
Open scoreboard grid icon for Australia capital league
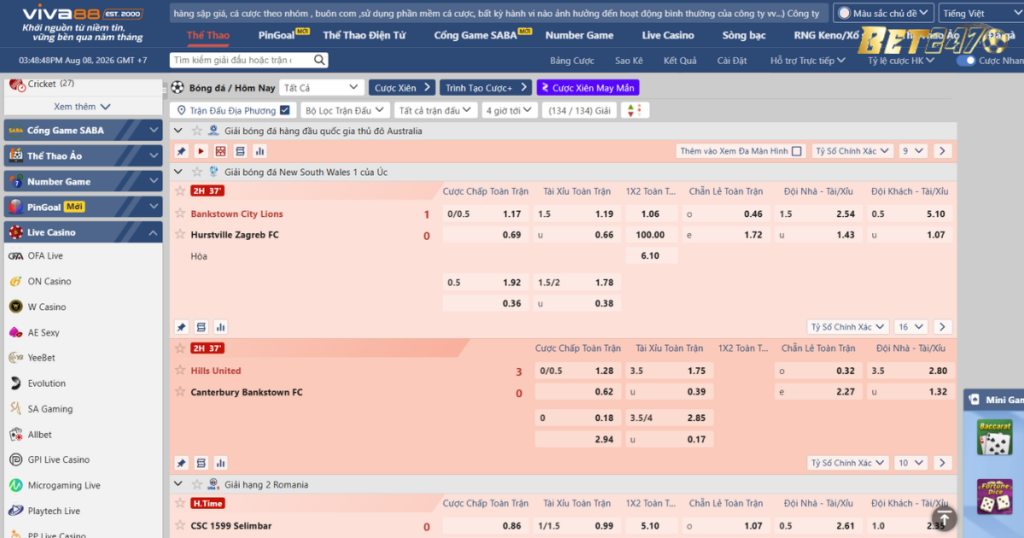coord(221,151)
